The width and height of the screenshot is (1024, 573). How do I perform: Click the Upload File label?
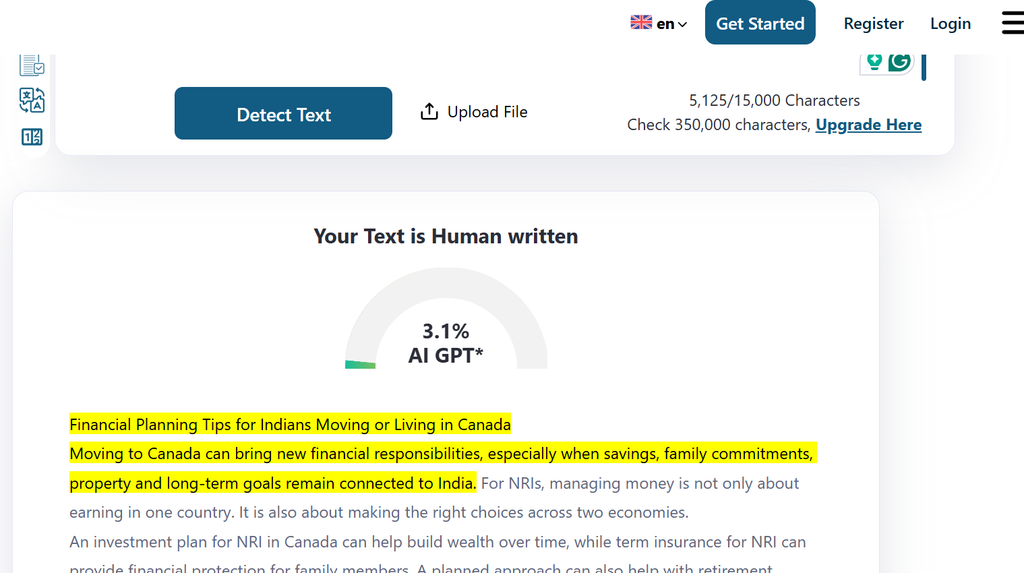[x=487, y=112]
